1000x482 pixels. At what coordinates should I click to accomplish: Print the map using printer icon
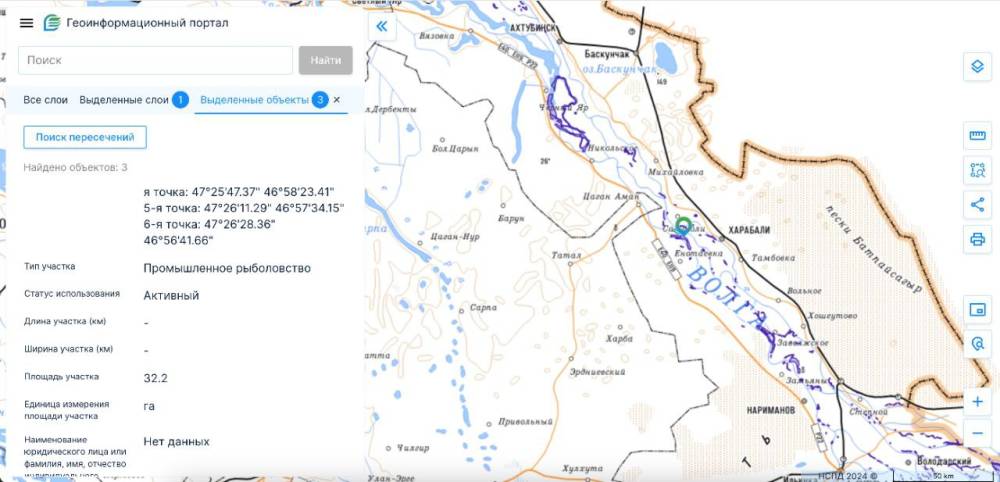click(977, 239)
